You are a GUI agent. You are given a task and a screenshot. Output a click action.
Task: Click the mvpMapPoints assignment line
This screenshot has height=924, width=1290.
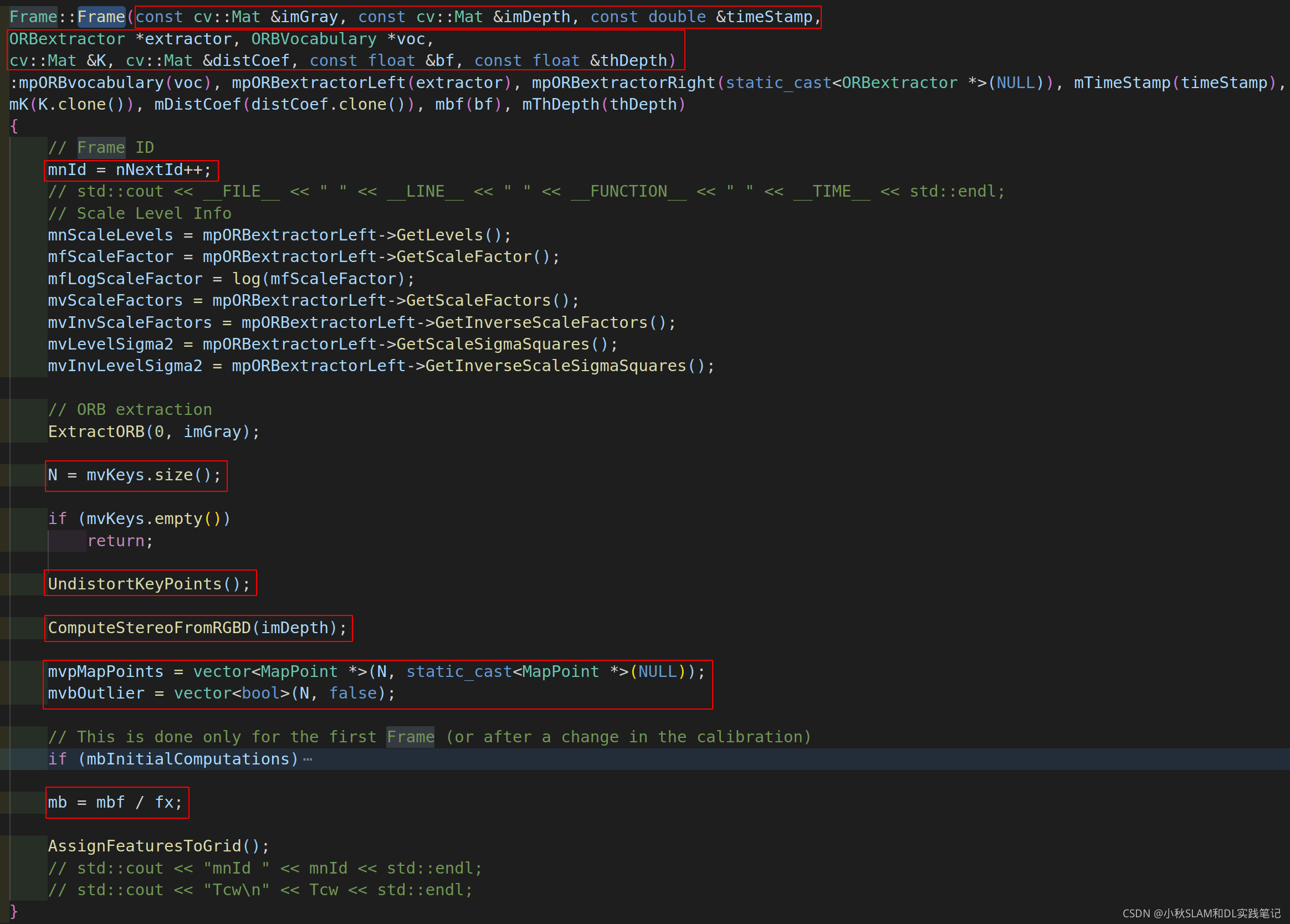[x=376, y=671]
